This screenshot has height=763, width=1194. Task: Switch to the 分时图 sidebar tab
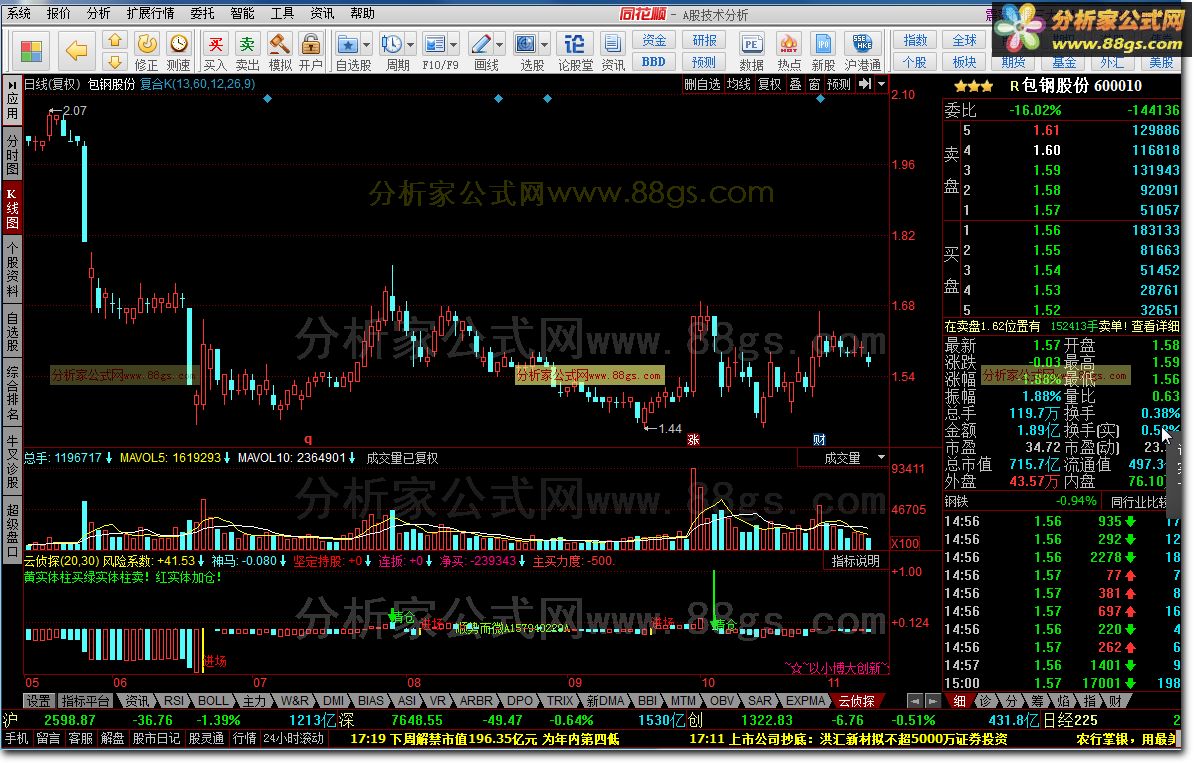tap(12, 155)
